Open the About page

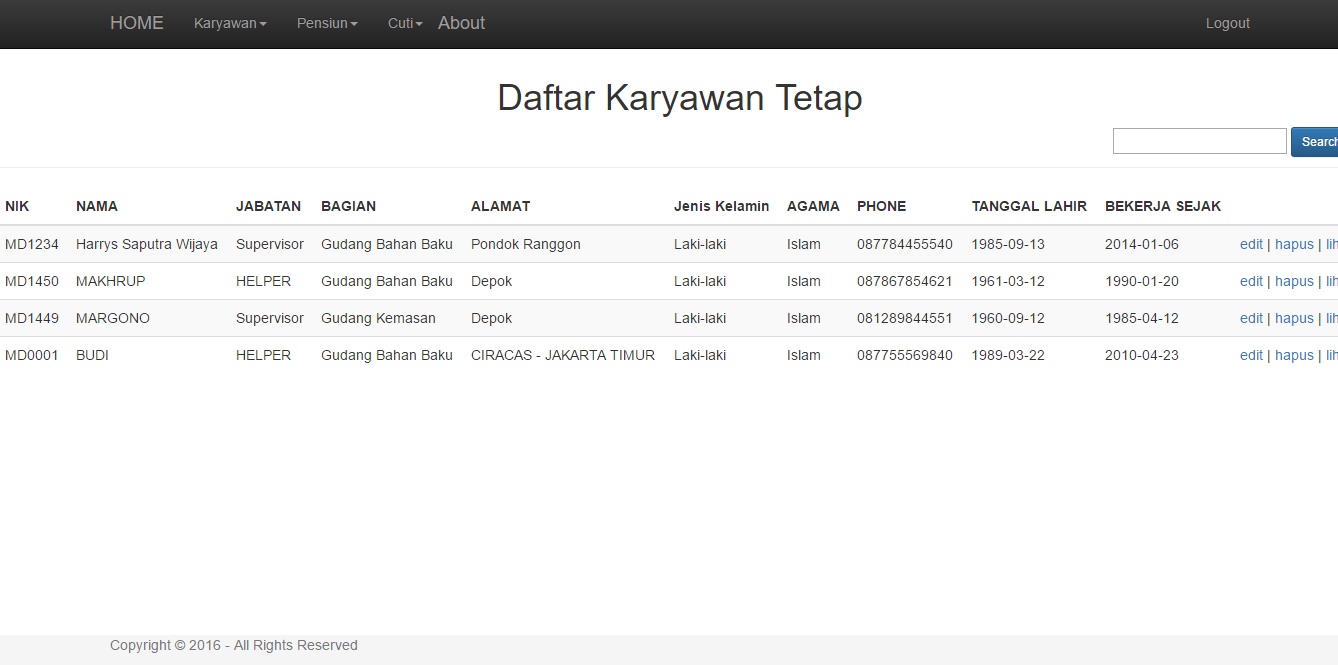coord(460,23)
